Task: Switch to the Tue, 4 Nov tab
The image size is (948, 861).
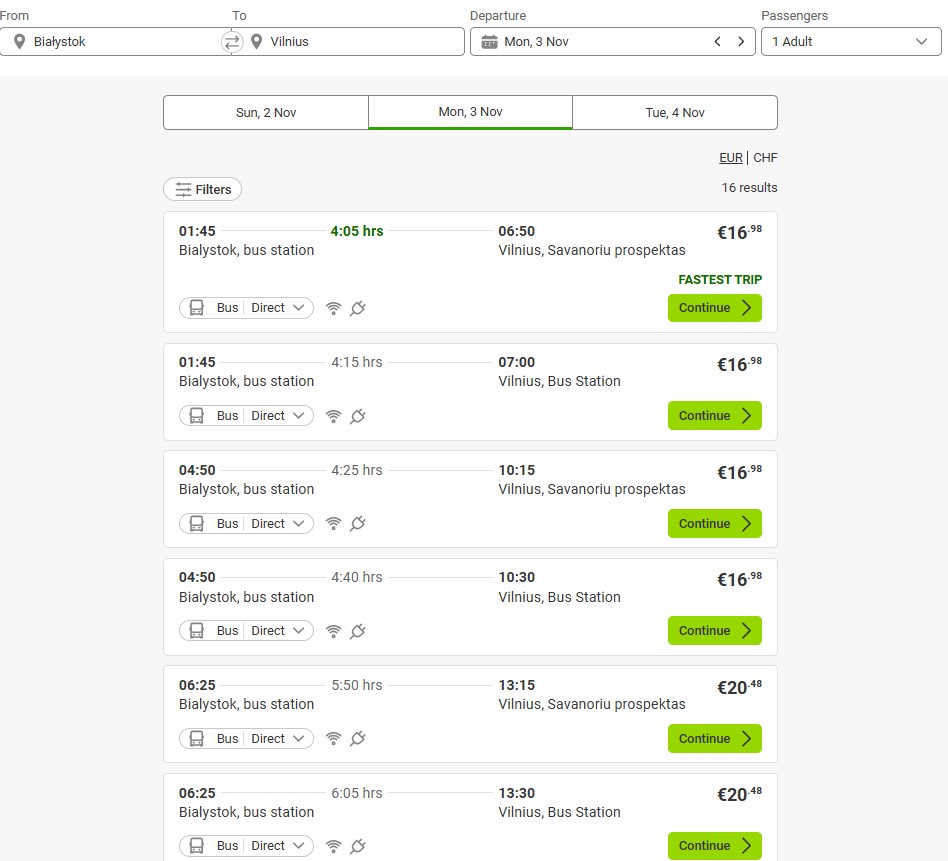Action: point(675,113)
